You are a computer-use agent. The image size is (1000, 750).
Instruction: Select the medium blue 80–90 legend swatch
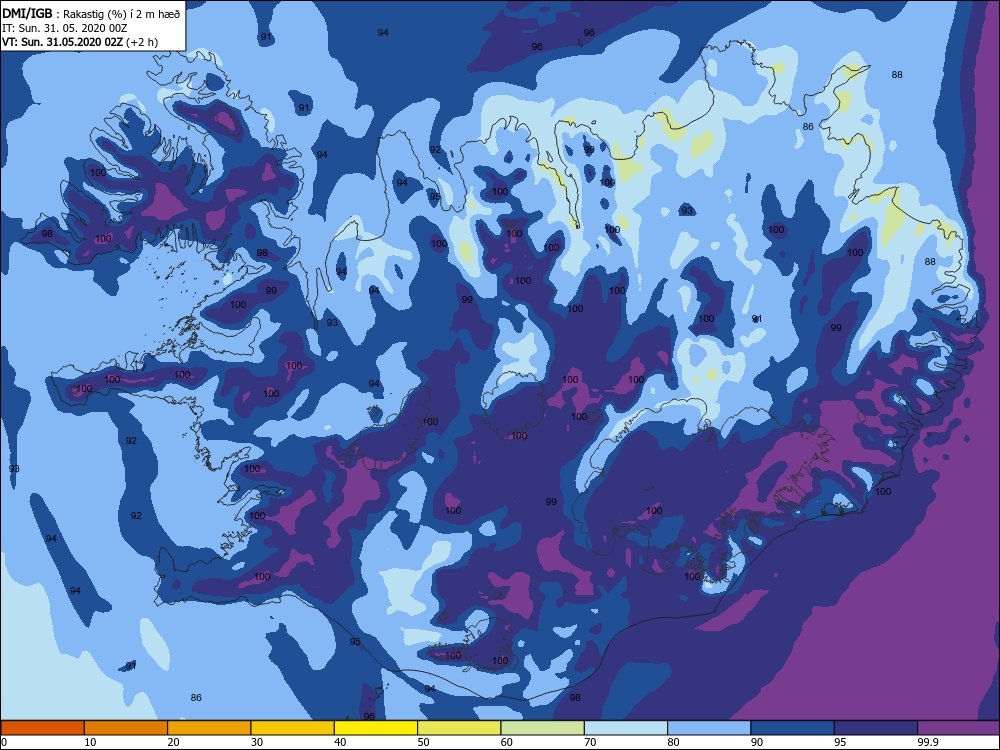click(x=709, y=728)
